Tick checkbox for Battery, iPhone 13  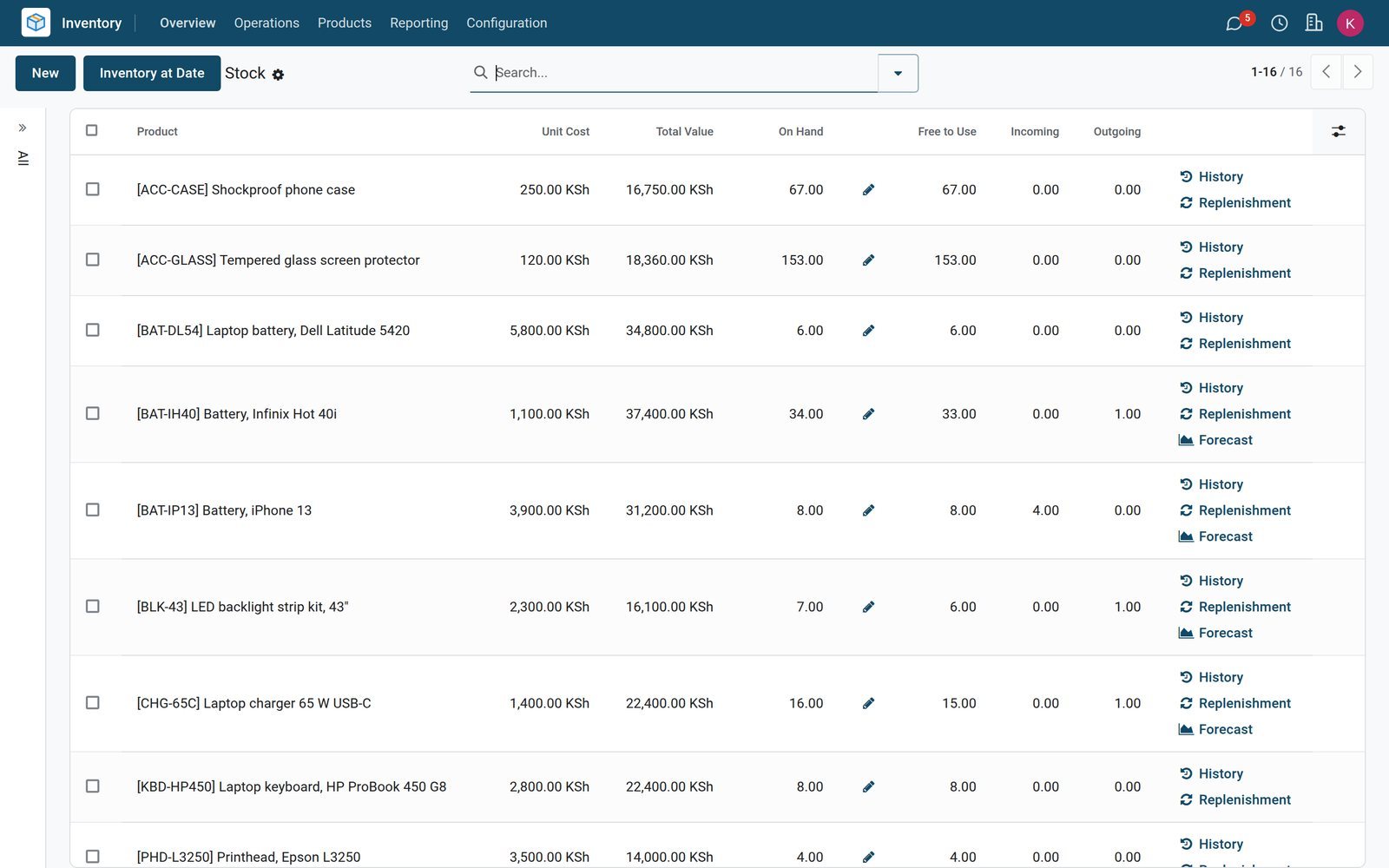[93, 510]
